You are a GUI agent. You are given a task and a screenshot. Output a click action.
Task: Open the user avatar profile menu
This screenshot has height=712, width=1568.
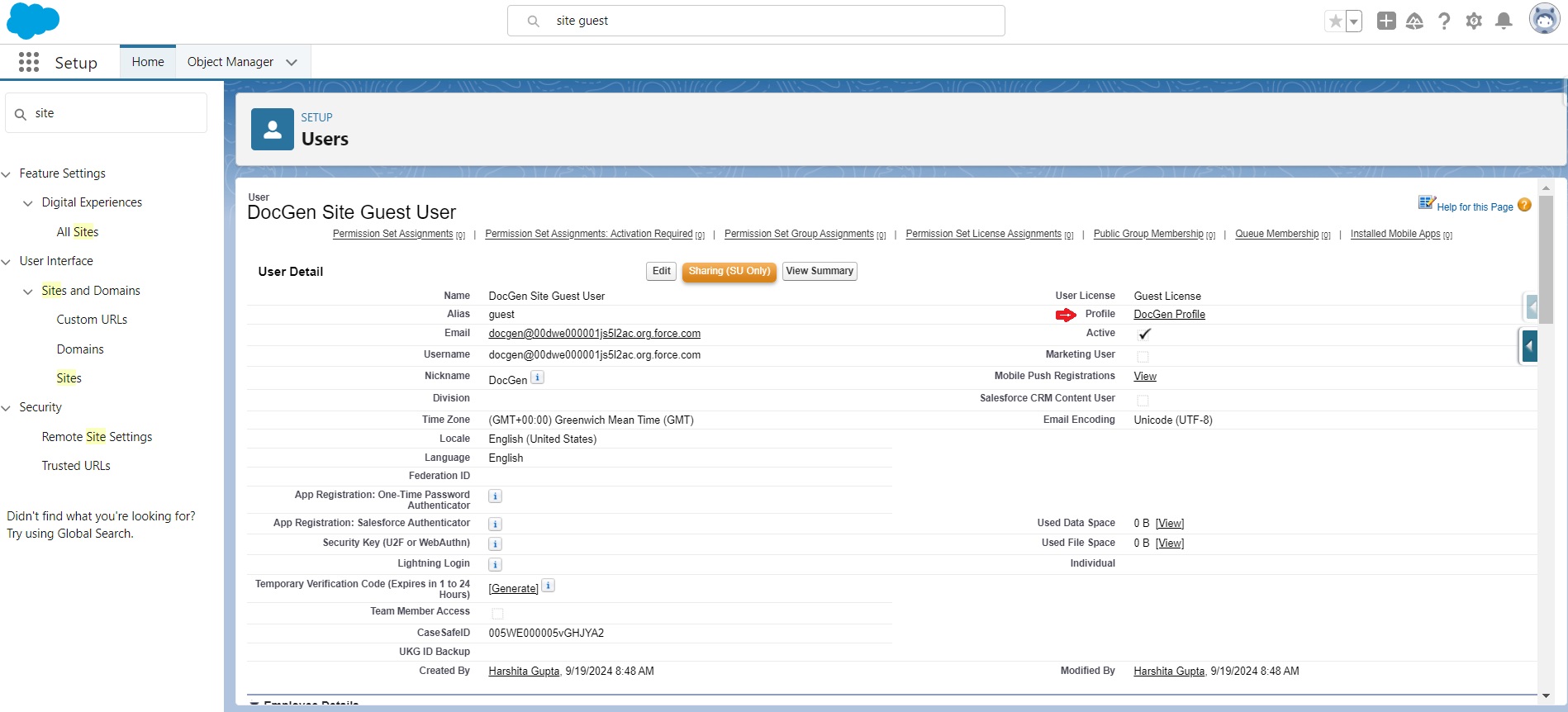(1544, 19)
